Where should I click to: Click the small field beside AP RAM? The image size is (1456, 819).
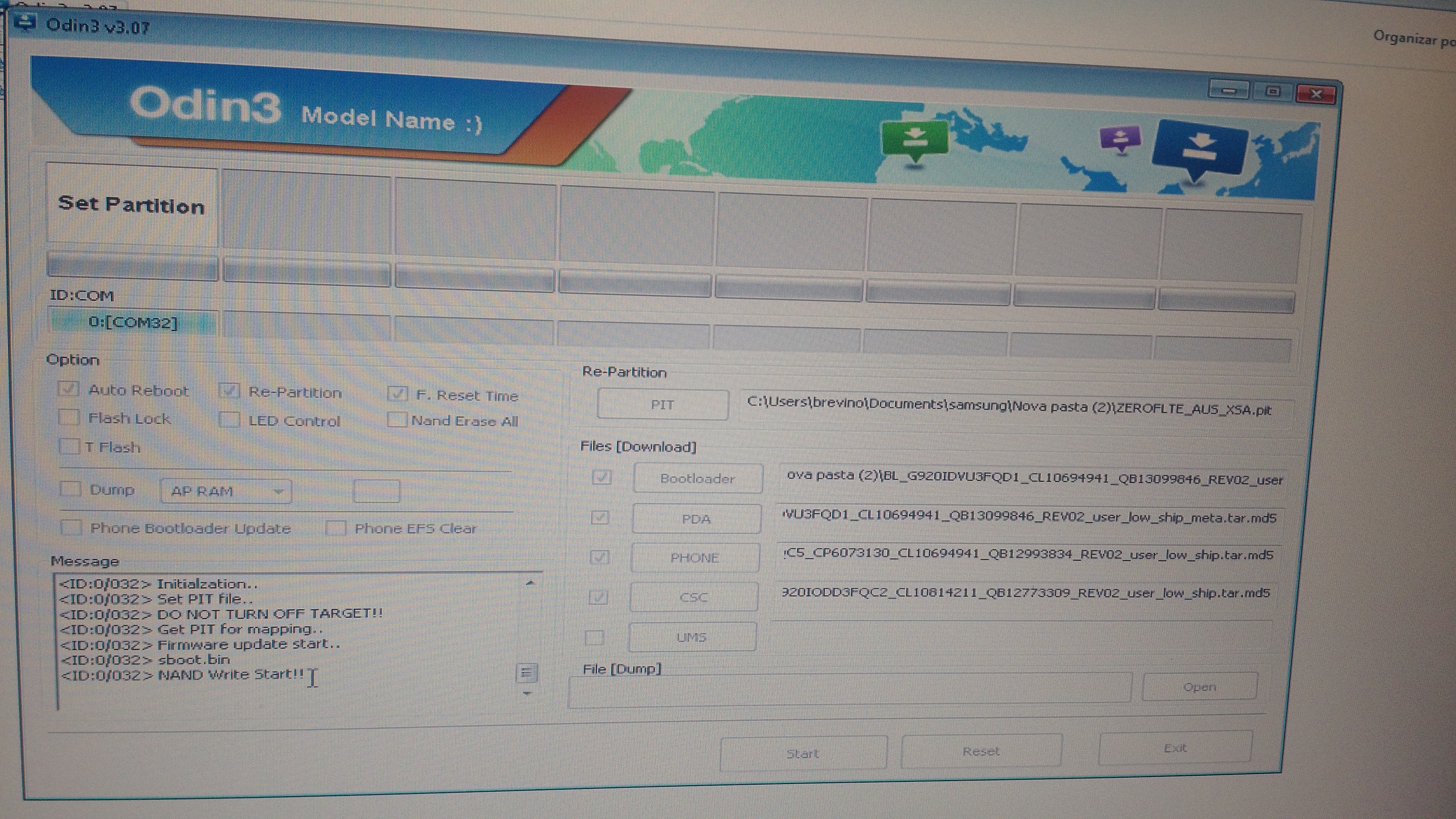tap(377, 491)
